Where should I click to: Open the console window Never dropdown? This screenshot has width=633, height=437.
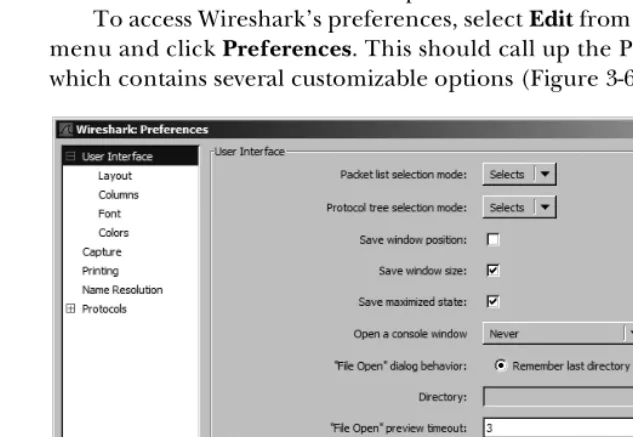(558, 334)
